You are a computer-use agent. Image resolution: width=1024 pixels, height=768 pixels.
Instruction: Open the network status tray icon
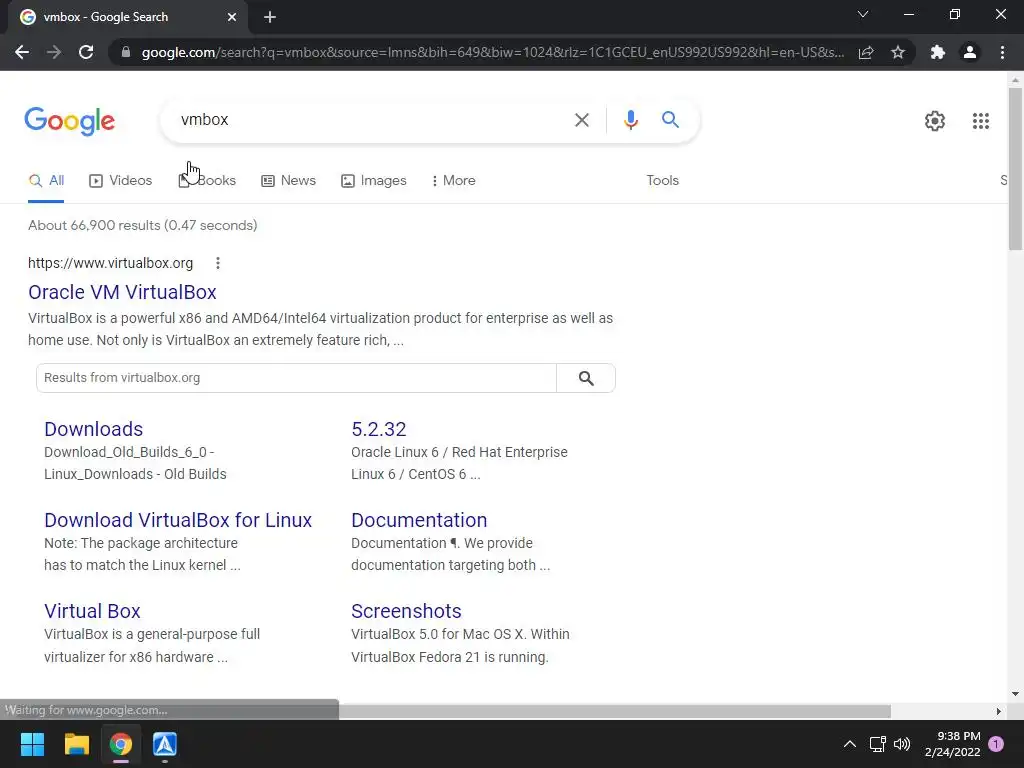pos(877,744)
